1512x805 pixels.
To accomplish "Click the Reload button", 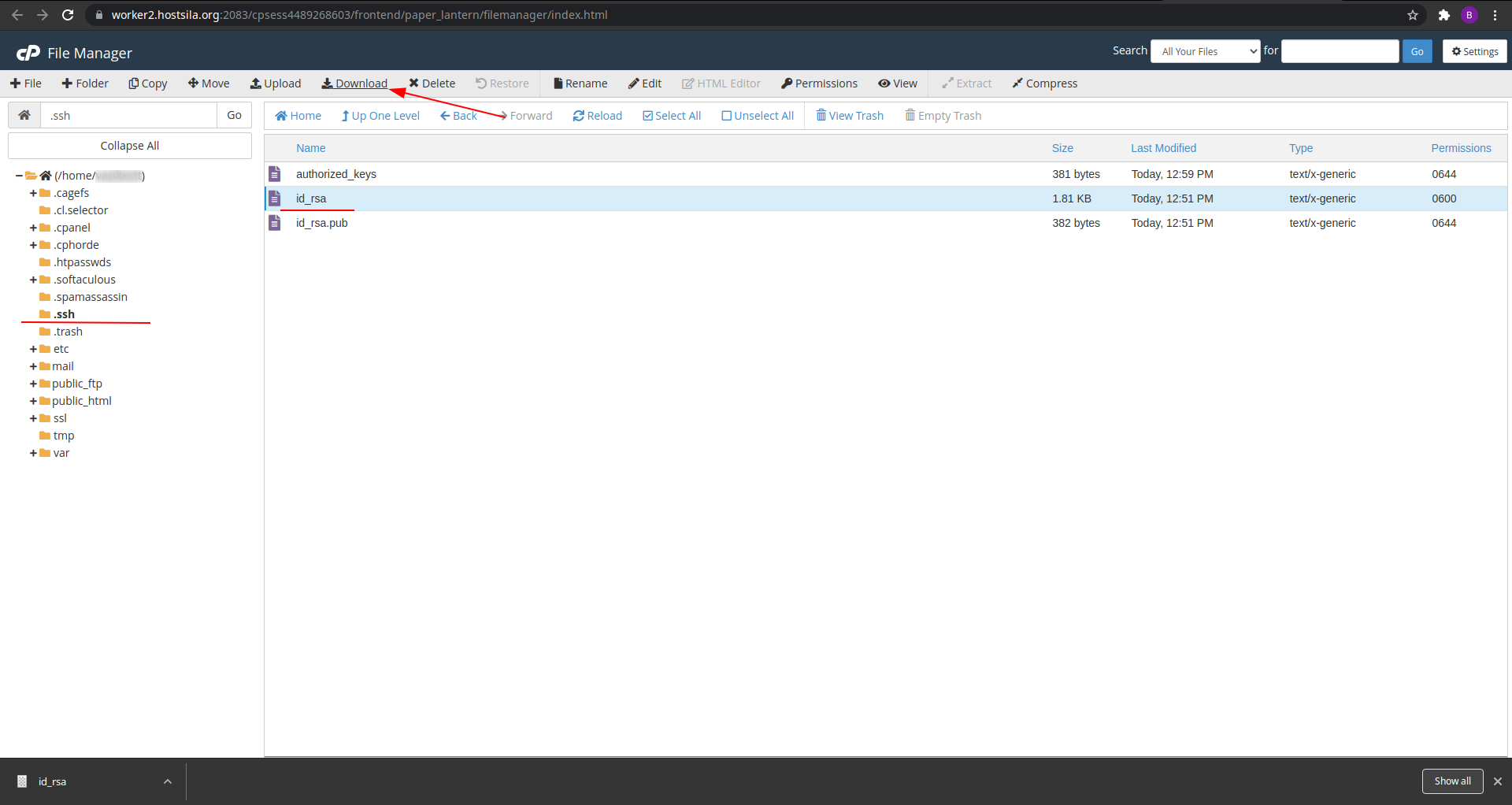I will tap(597, 116).
